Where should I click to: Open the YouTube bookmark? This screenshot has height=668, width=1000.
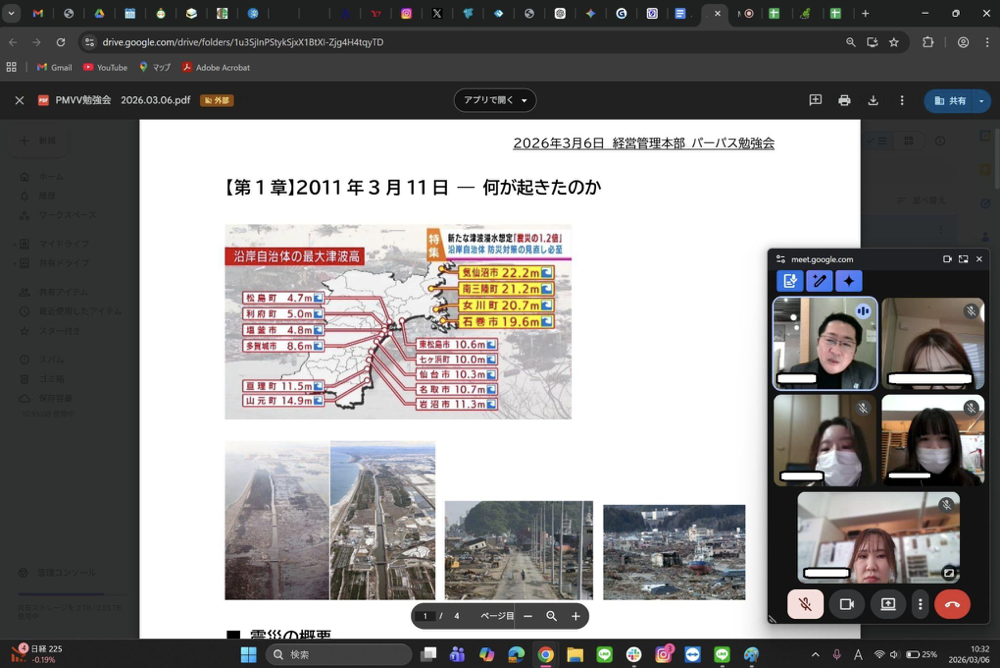(105, 67)
